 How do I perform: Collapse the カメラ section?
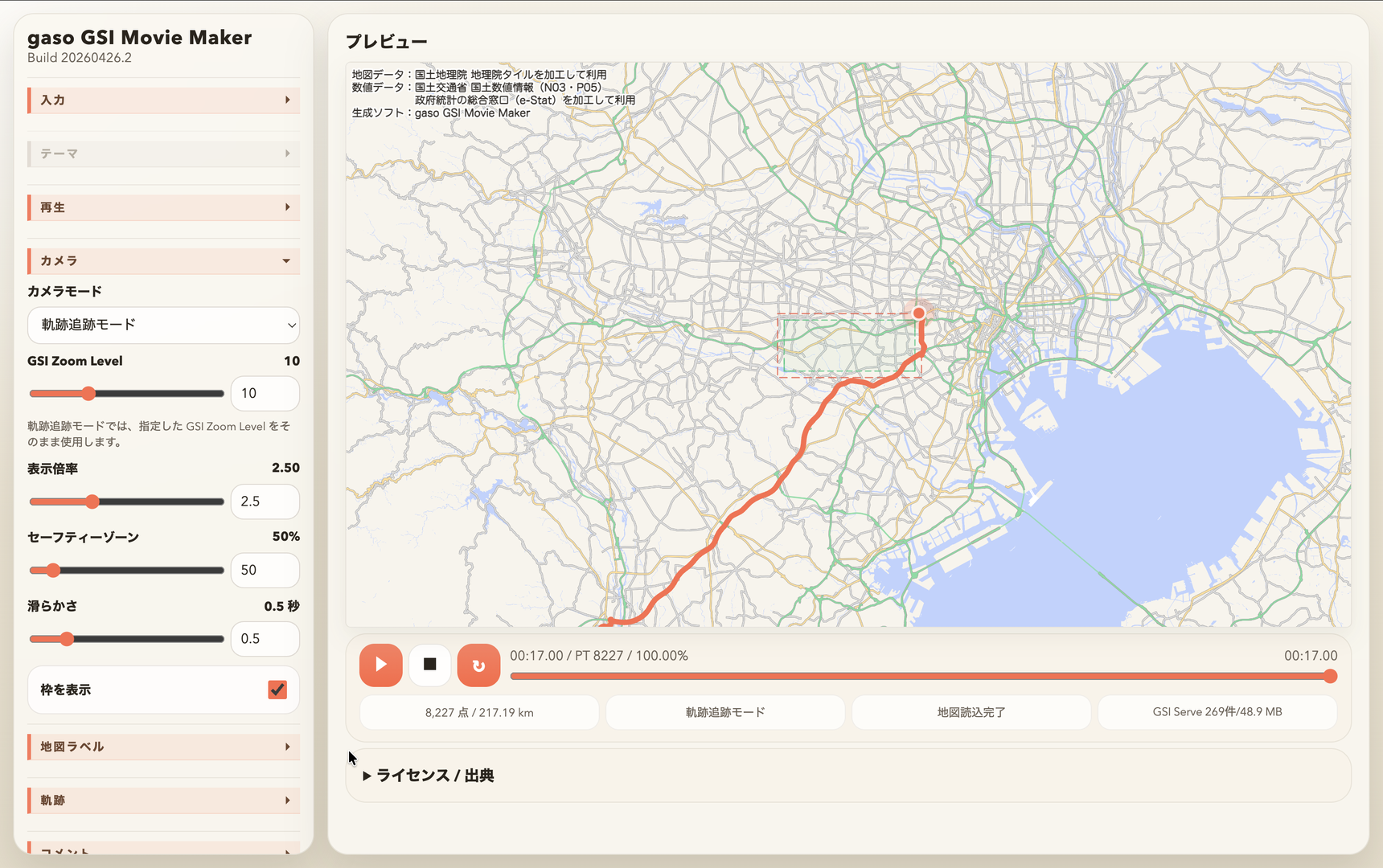pyautogui.click(x=164, y=261)
